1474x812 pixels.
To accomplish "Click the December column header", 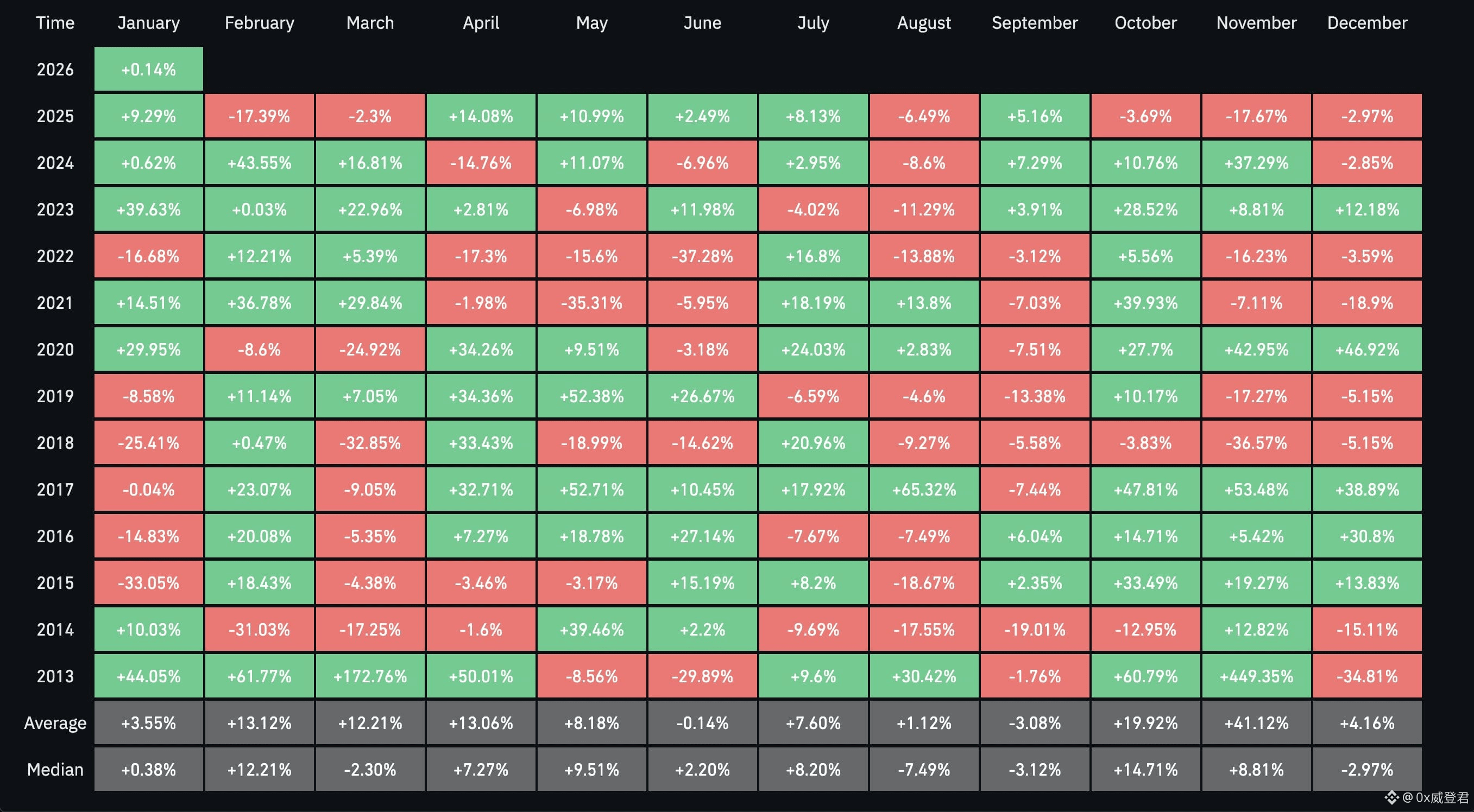I will 1366,23.
